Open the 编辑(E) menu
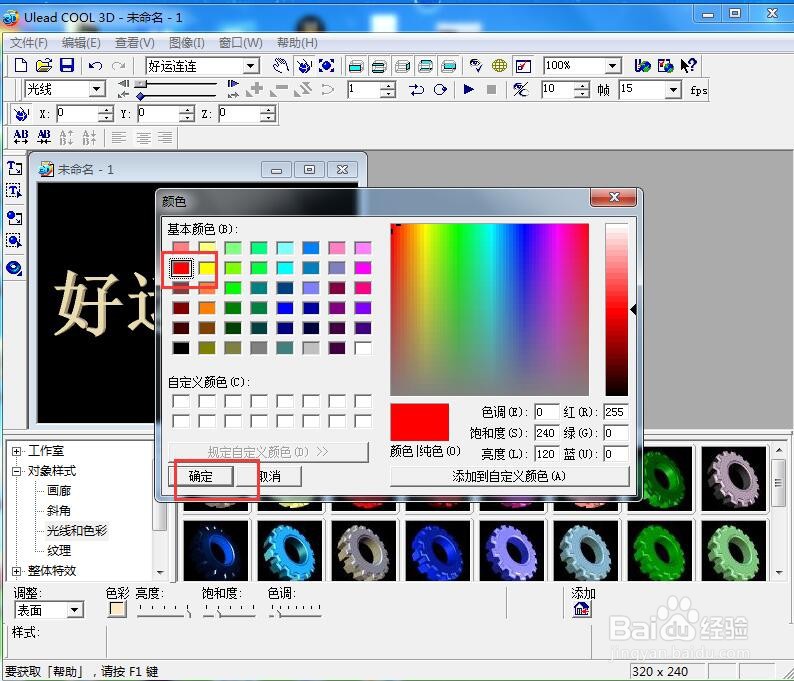The image size is (794, 681). coord(81,43)
